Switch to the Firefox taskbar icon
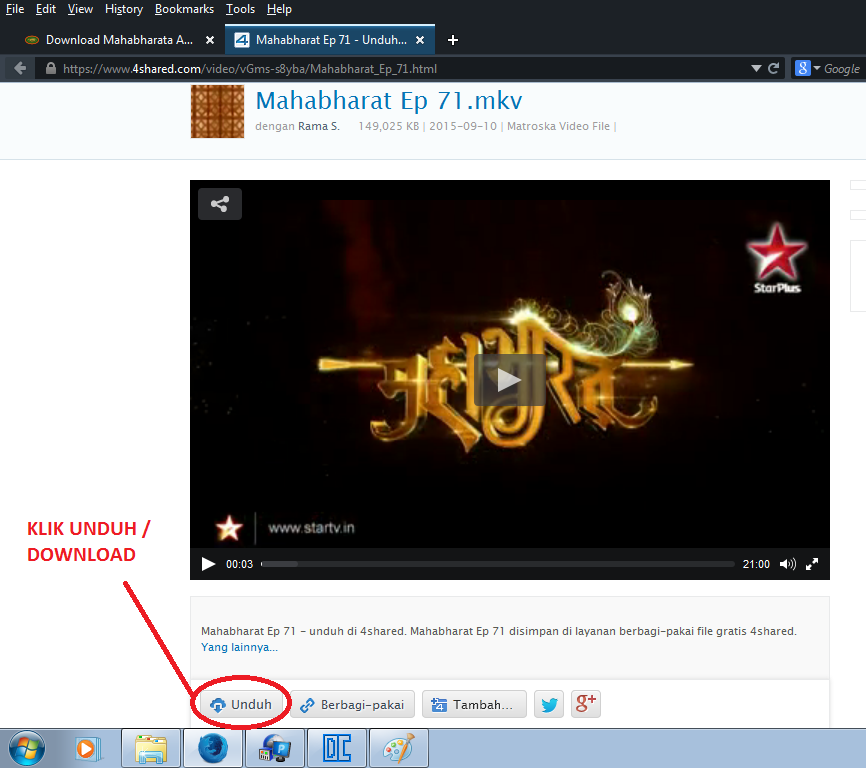This screenshot has width=866, height=768. coord(213,749)
